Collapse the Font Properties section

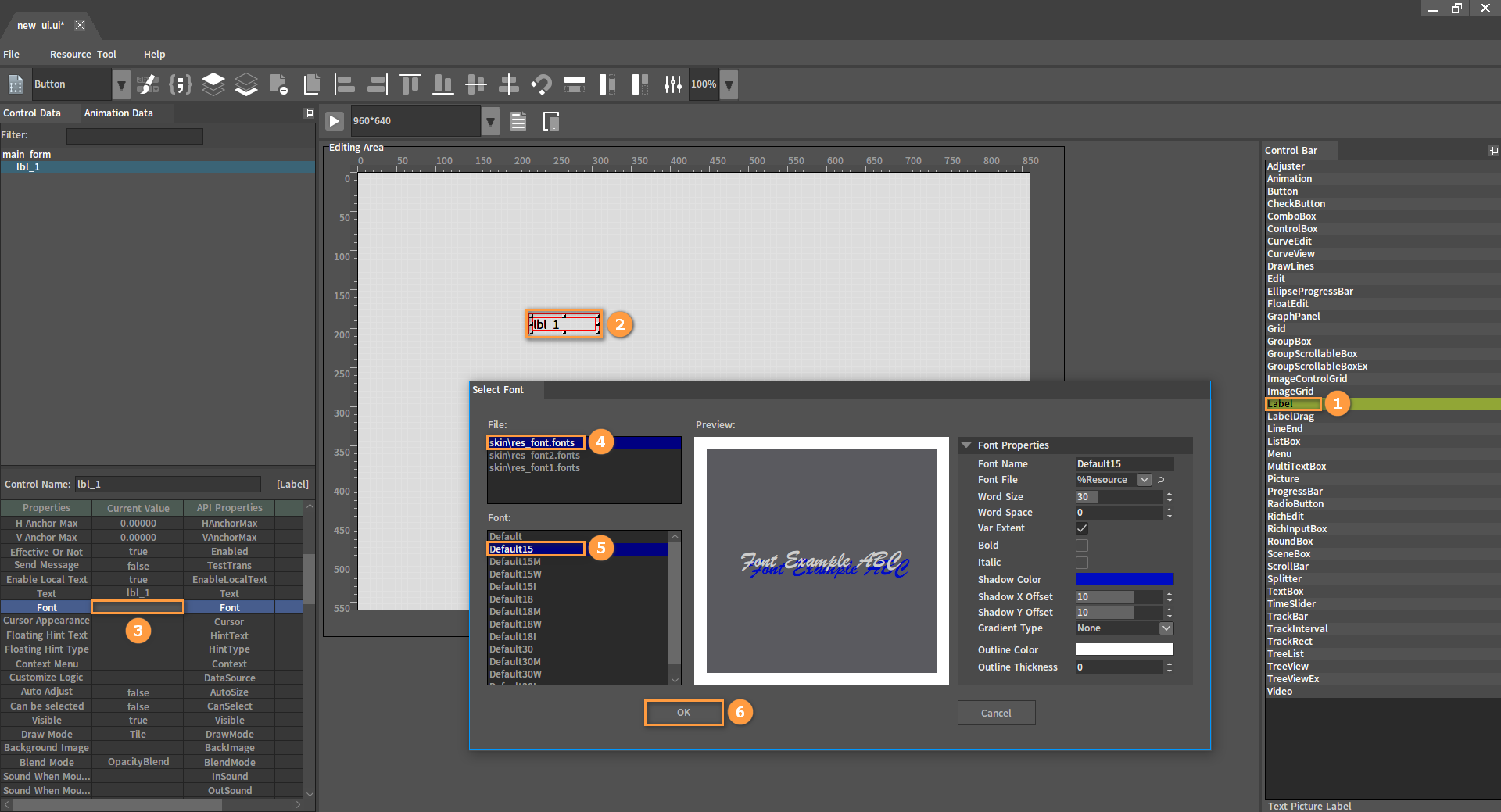click(x=967, y=445)
